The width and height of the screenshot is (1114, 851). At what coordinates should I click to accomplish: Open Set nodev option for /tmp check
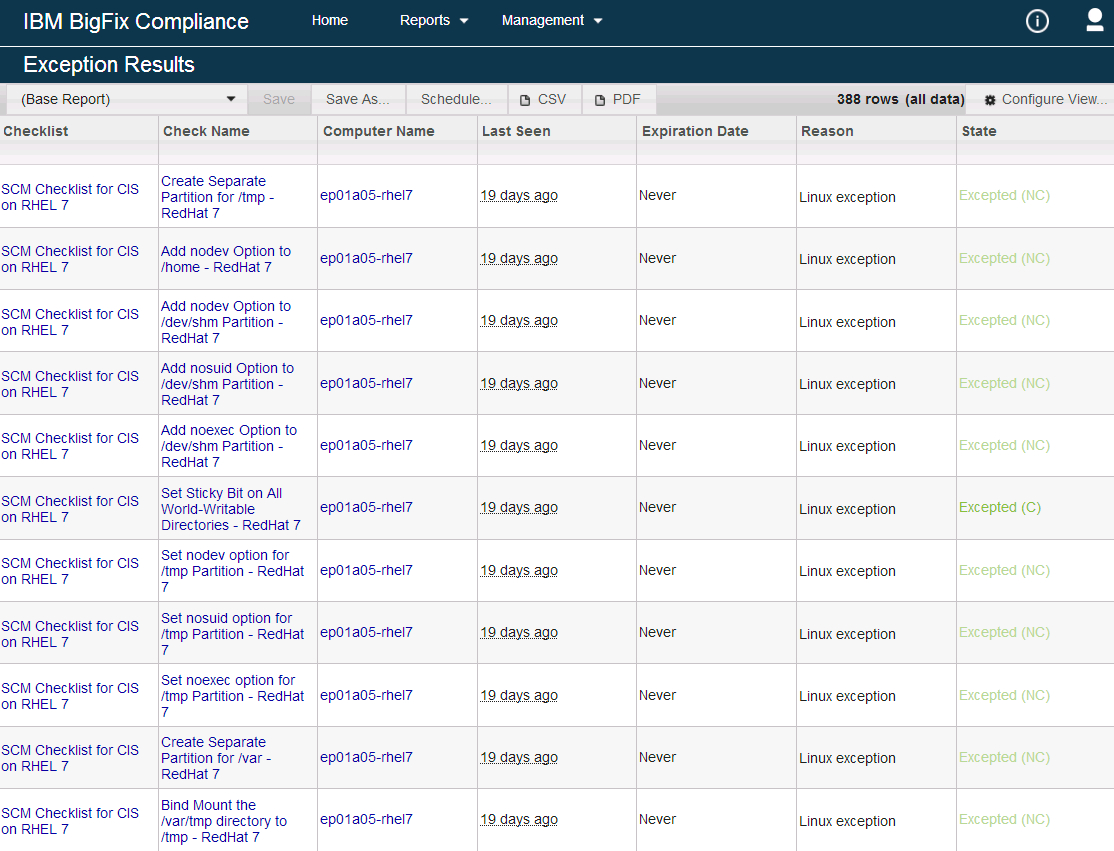pos(232,571)
